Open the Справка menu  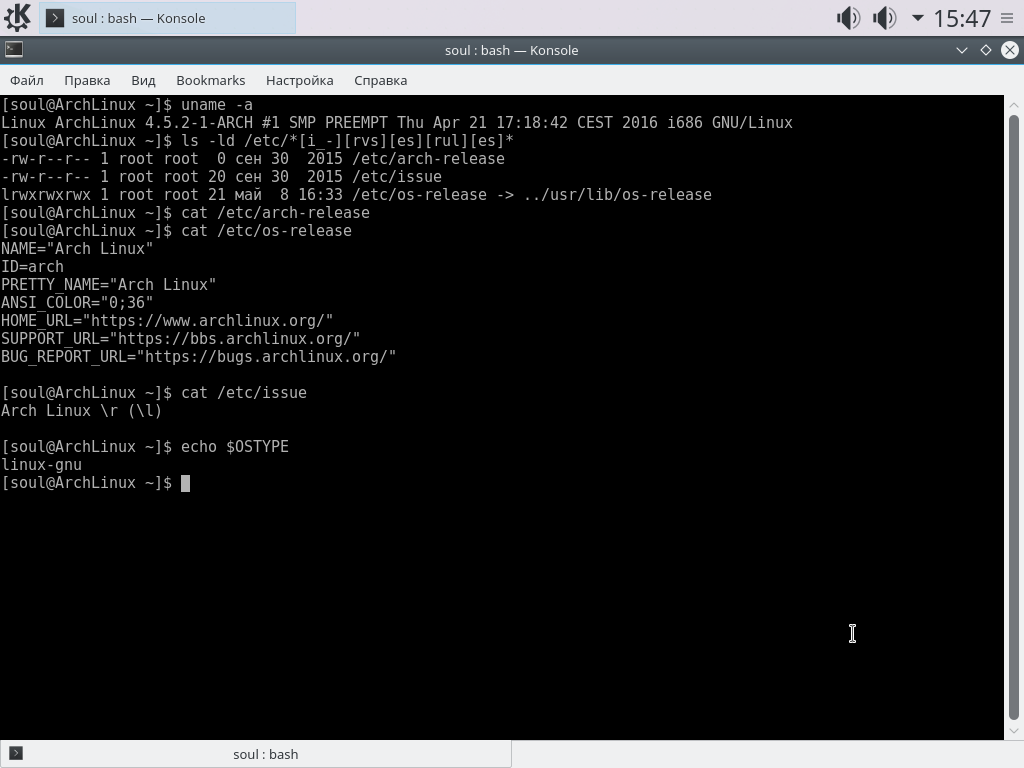pyautogui.click(x=380, y=80)
